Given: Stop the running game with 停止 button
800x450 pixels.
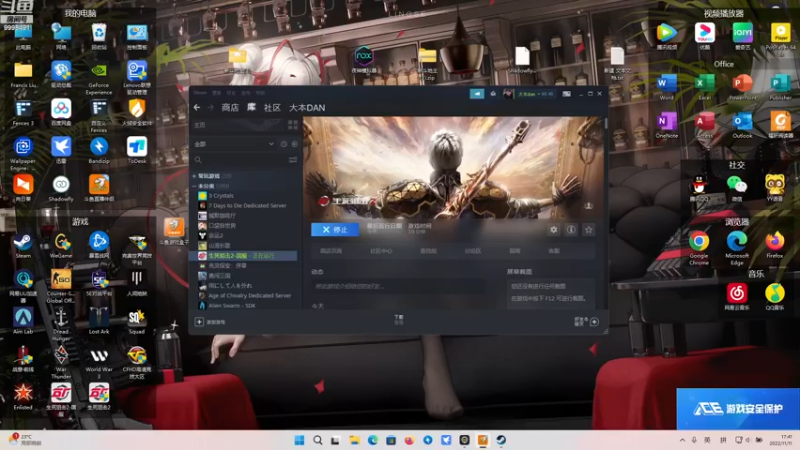Looking at the screenshot, I should pyautogui.click(x=335, y=230).
